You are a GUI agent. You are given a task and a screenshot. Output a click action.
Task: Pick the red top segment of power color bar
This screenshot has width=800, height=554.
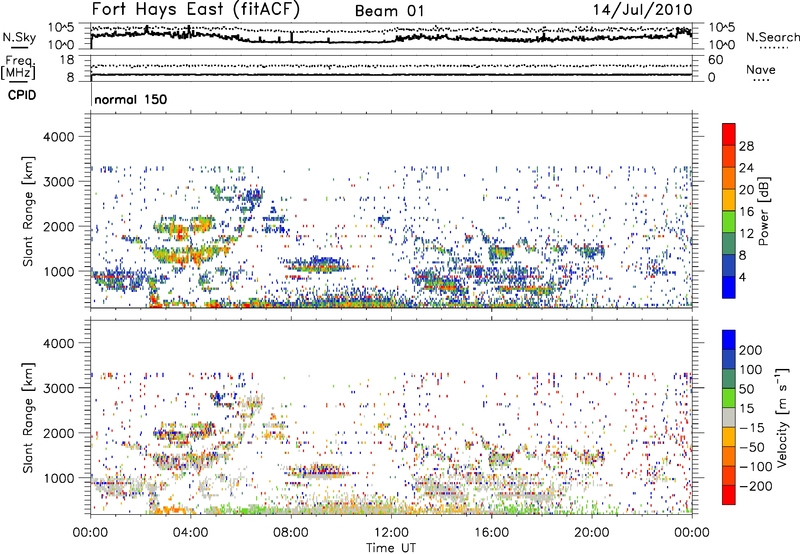click(729, 135)
